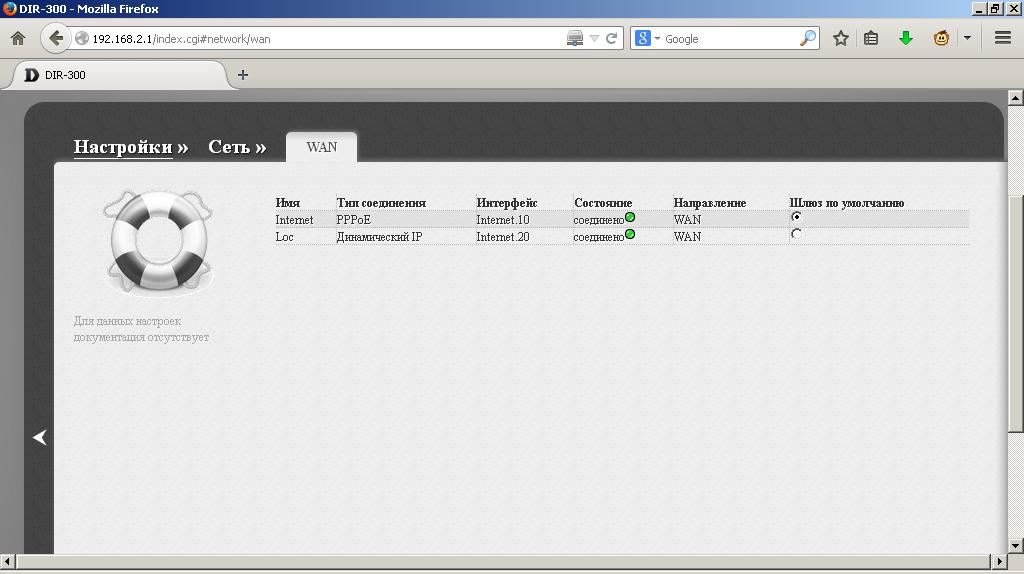Open Greasemonkey dropdown arrow

[967, 39]
